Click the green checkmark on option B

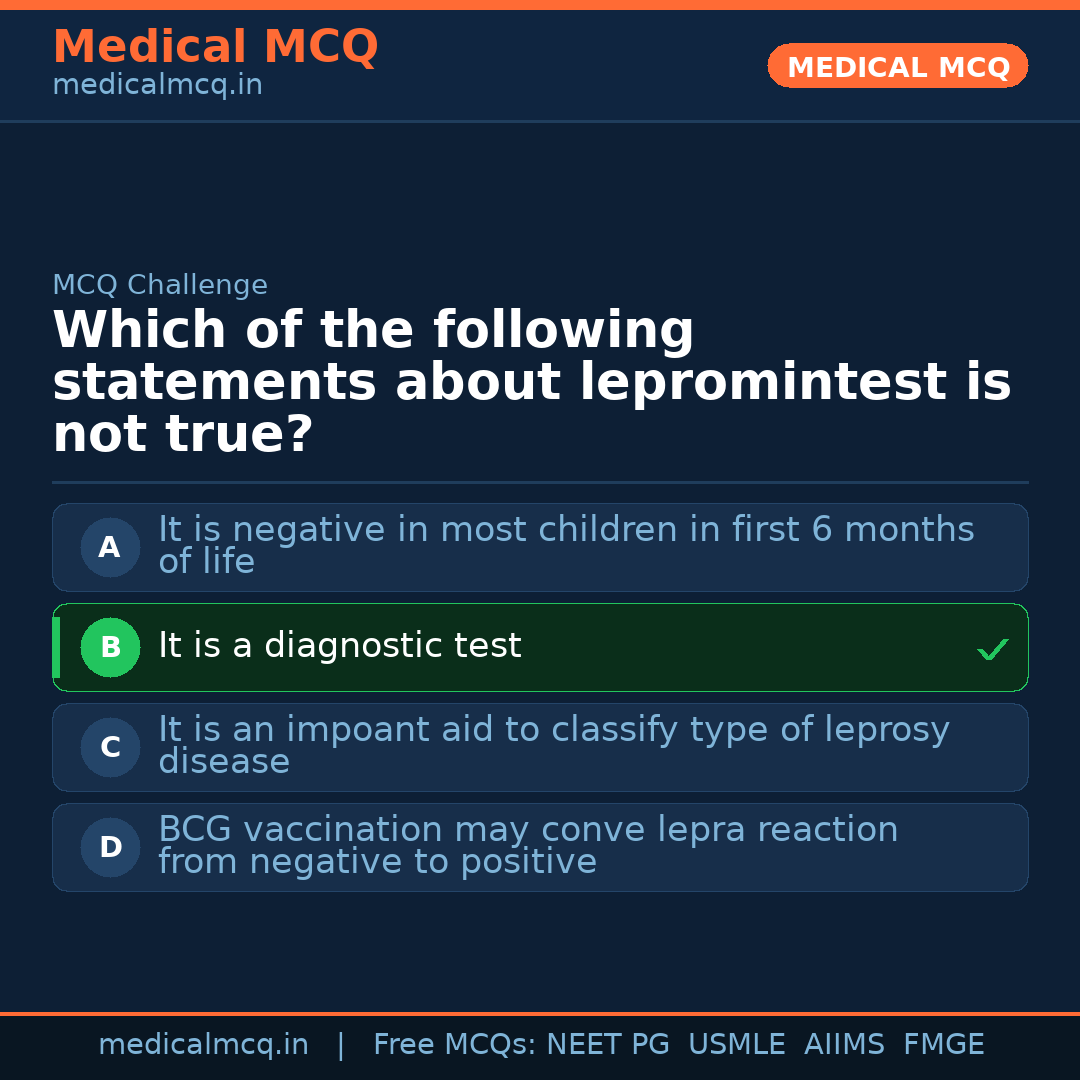click(992, 650)
